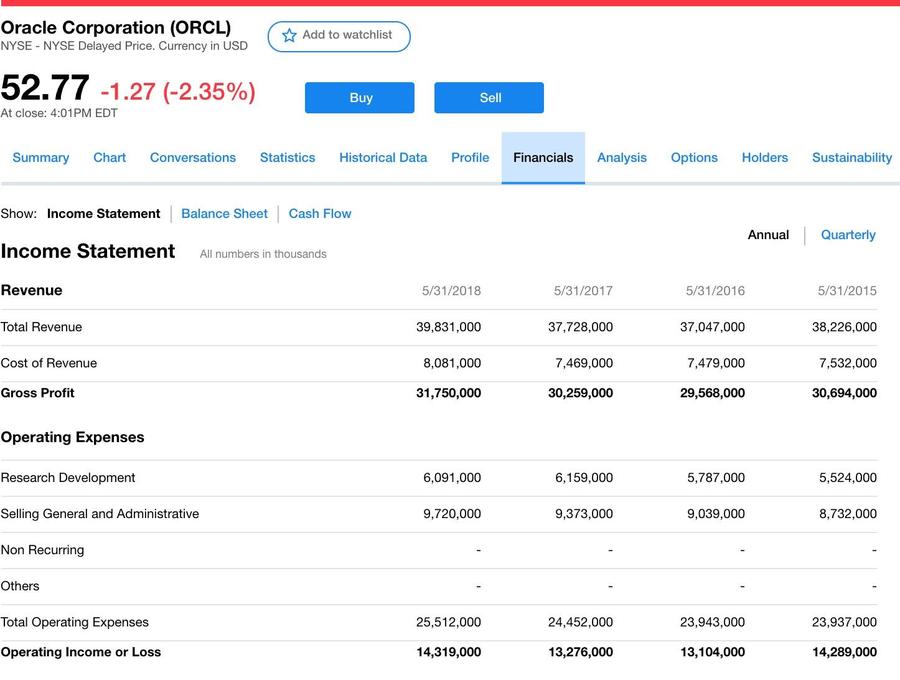Select the Non Recurring row label

click(x=42, y=550)
